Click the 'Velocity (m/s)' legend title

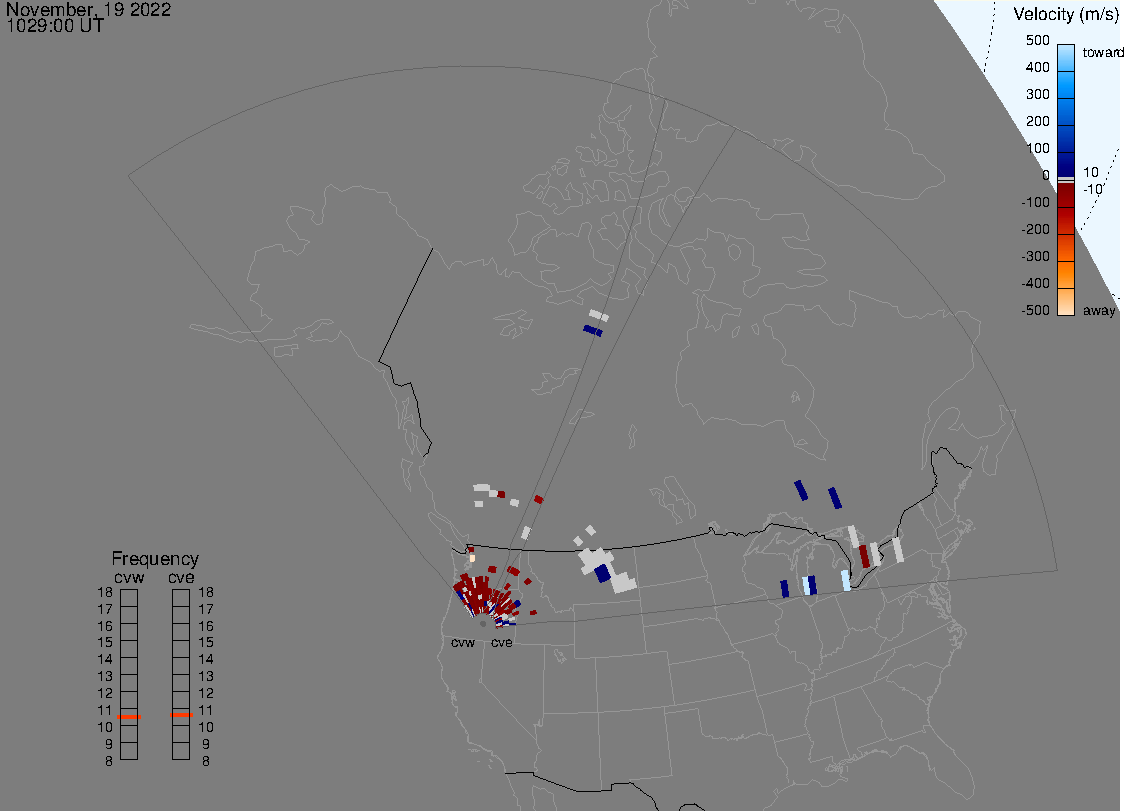click(x=1066, y=14)
